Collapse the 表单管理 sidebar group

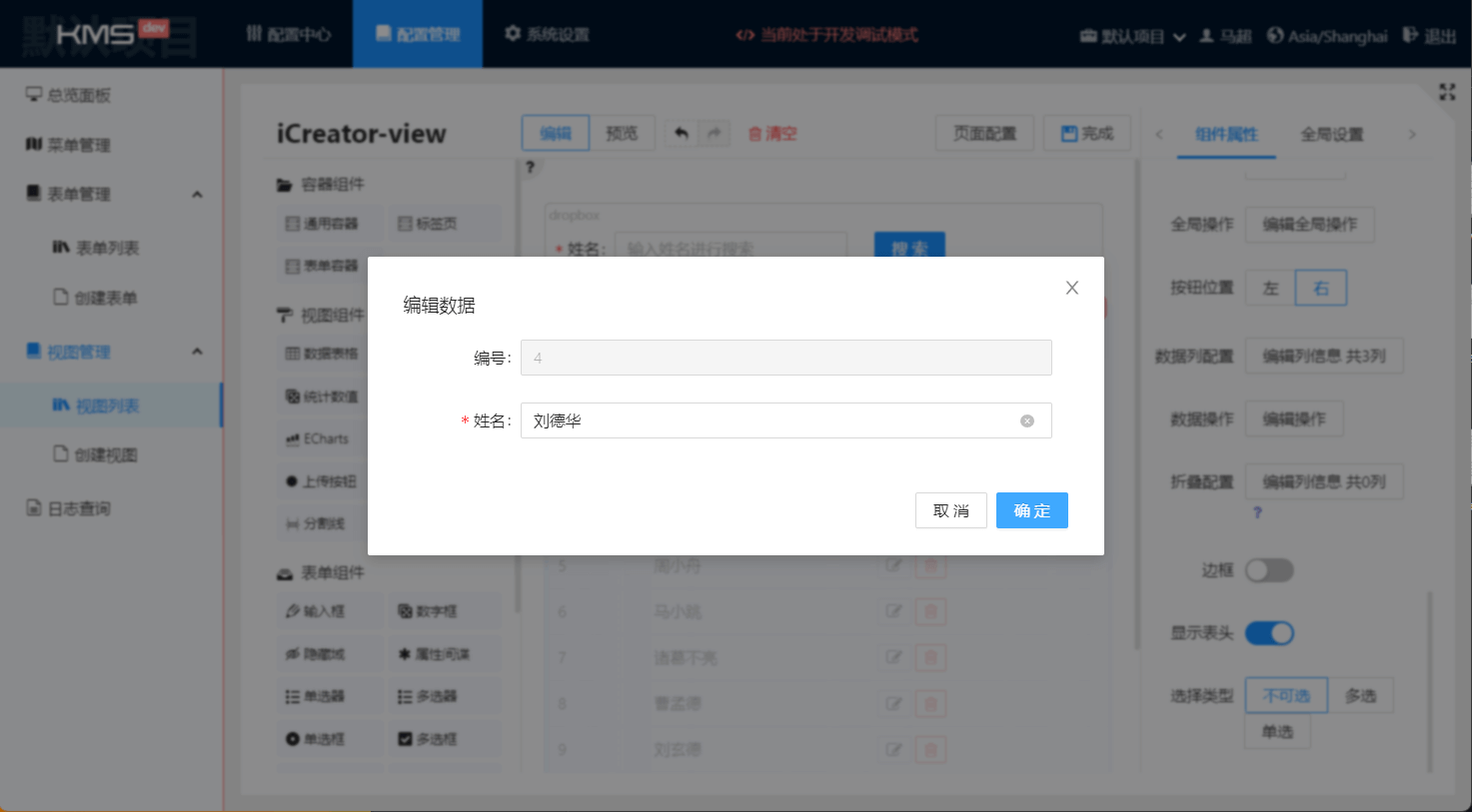pyautogui.click(x=197, y=194)
